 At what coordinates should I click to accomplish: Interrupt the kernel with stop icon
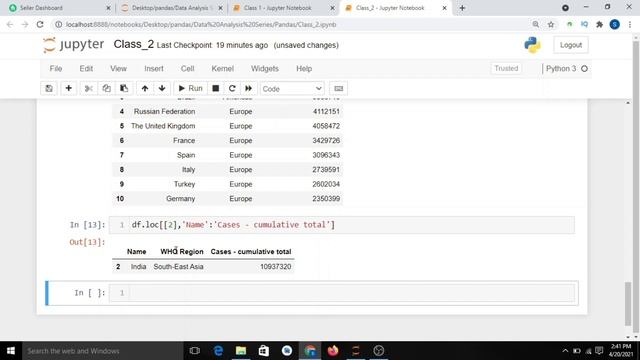tap(216, 89)
